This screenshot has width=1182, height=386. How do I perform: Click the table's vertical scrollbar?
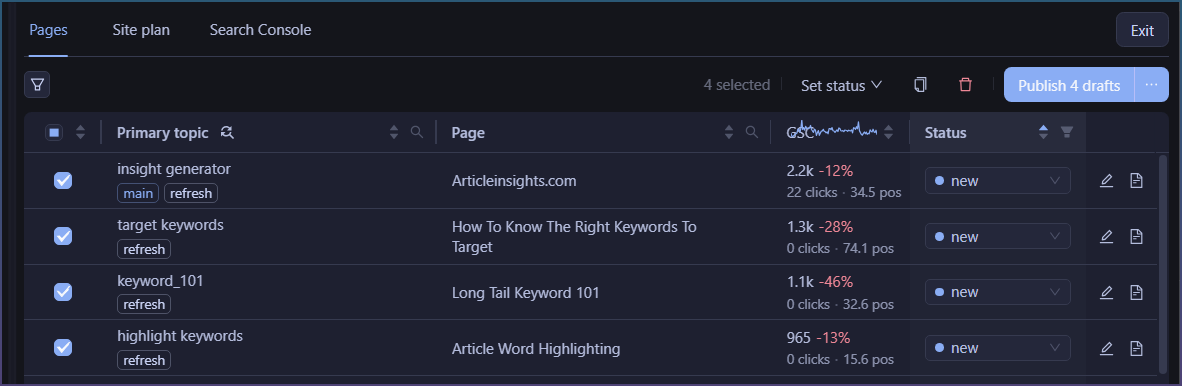point(1163,264)
